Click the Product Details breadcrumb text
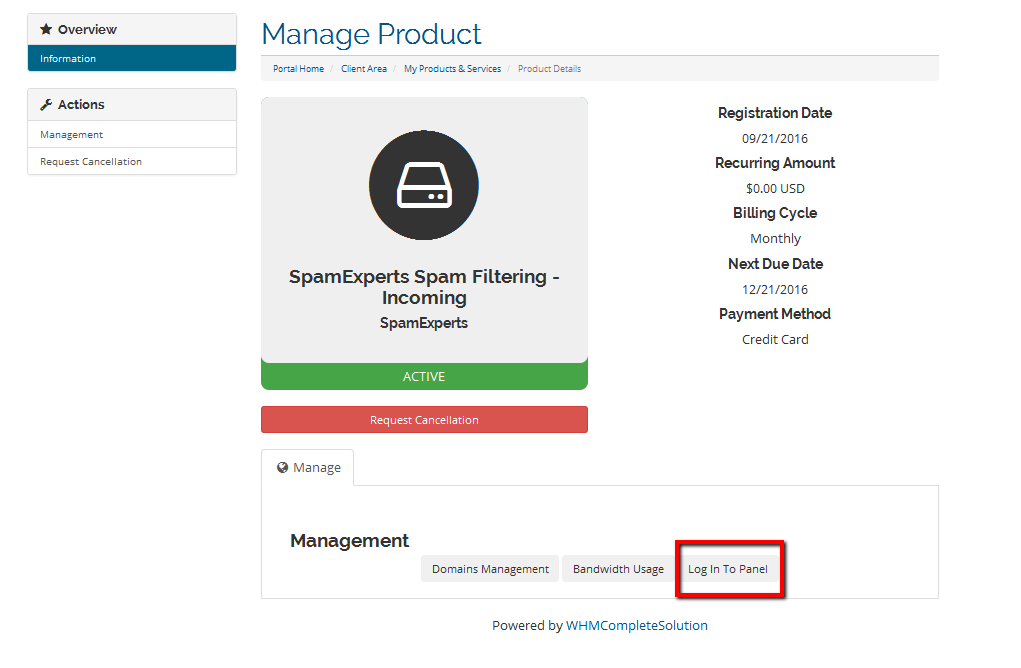This screenshot has height=668, width=1021. coord(550,68)
